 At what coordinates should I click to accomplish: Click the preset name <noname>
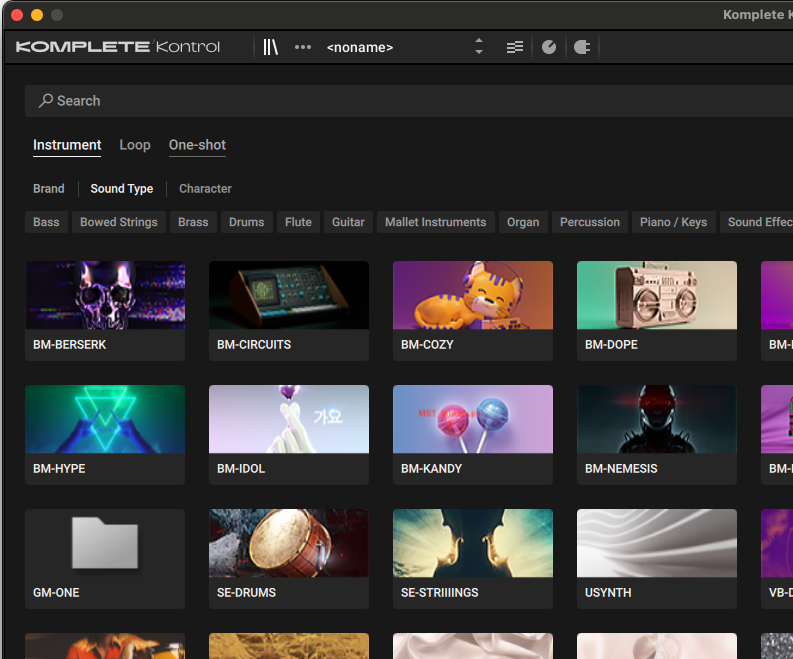(360, 48)
